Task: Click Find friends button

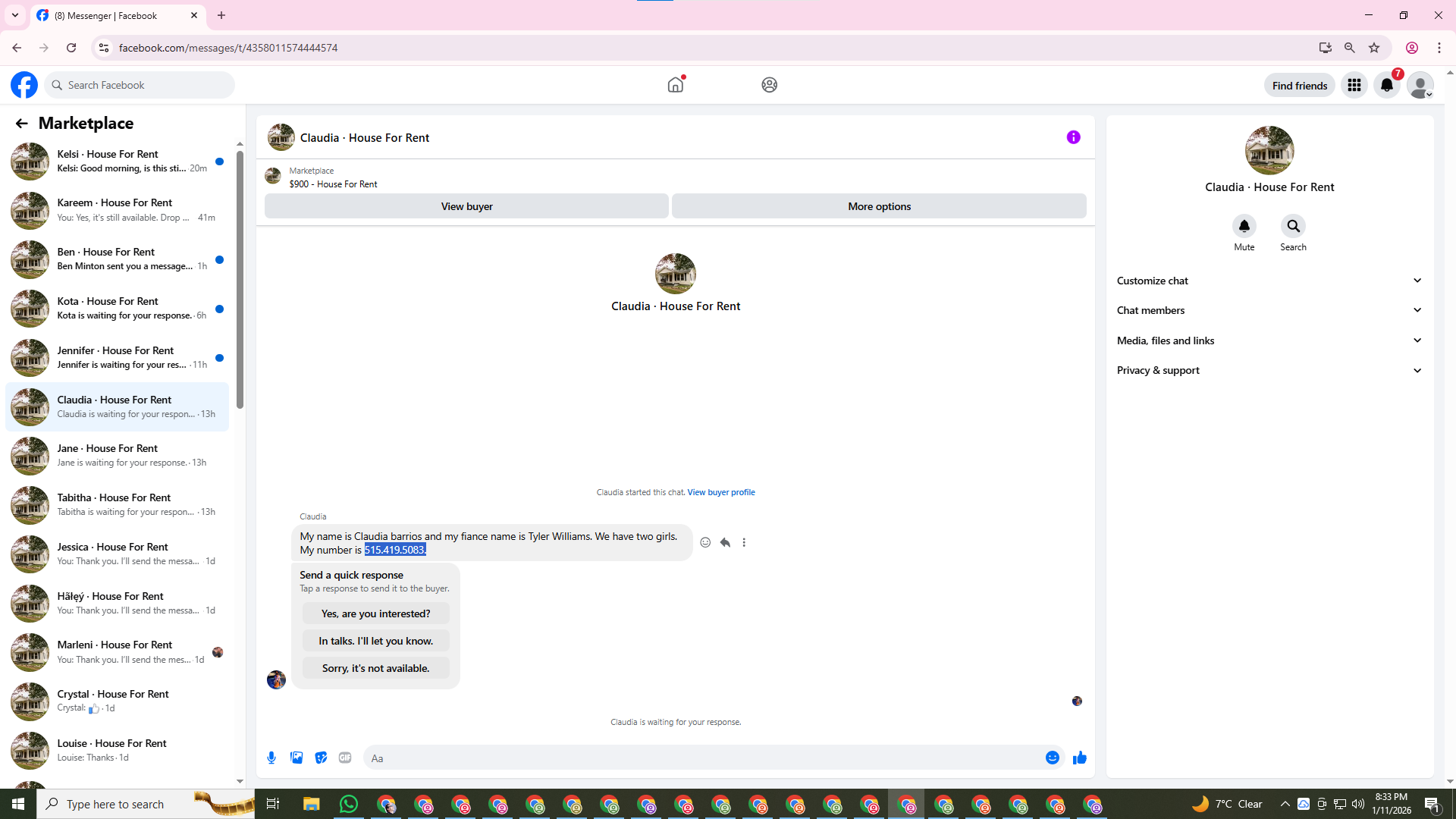Action: point(1300,85)
